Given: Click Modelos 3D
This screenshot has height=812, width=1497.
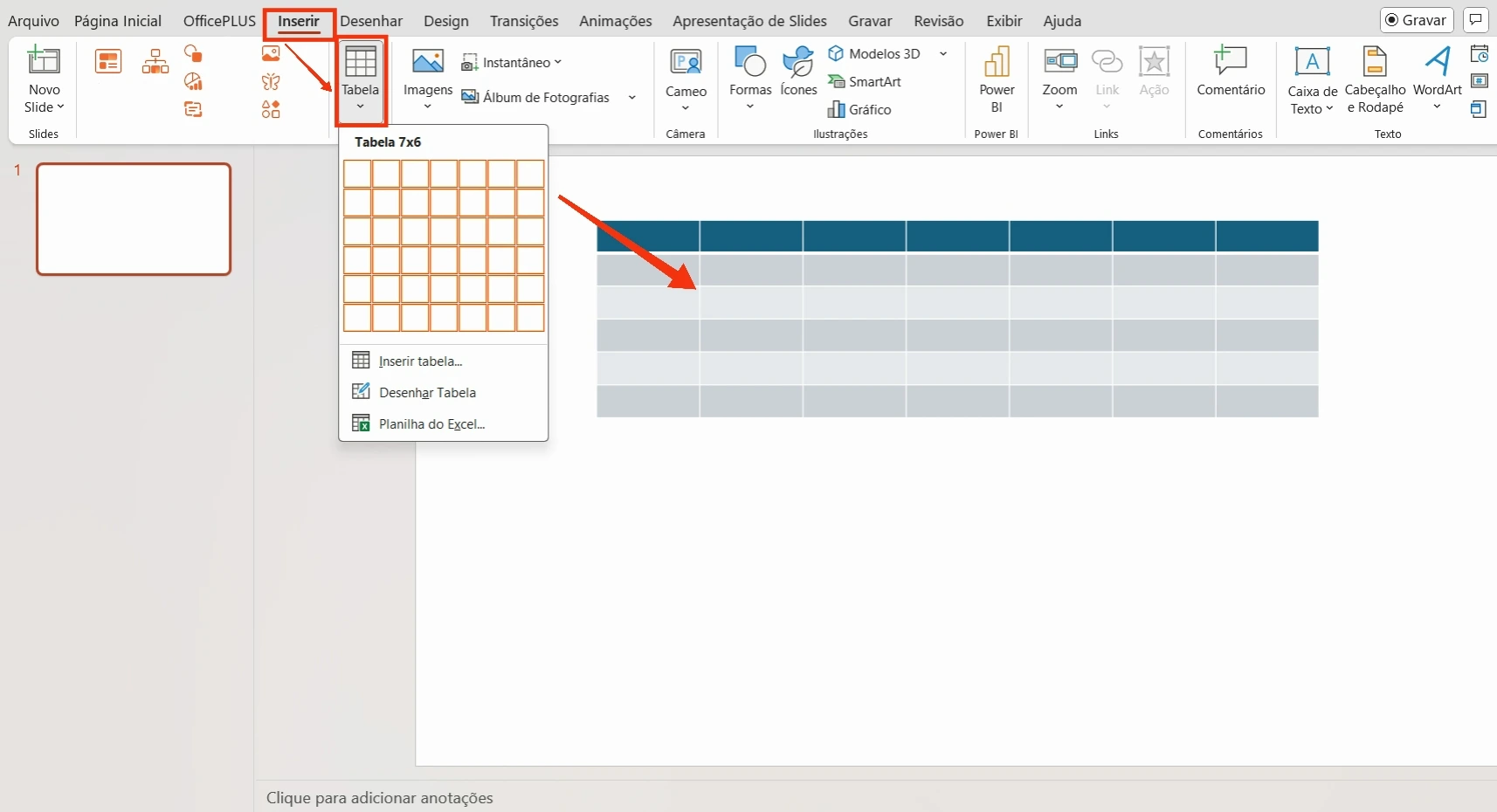Looking at the screenshot, I should click(874, 53).
